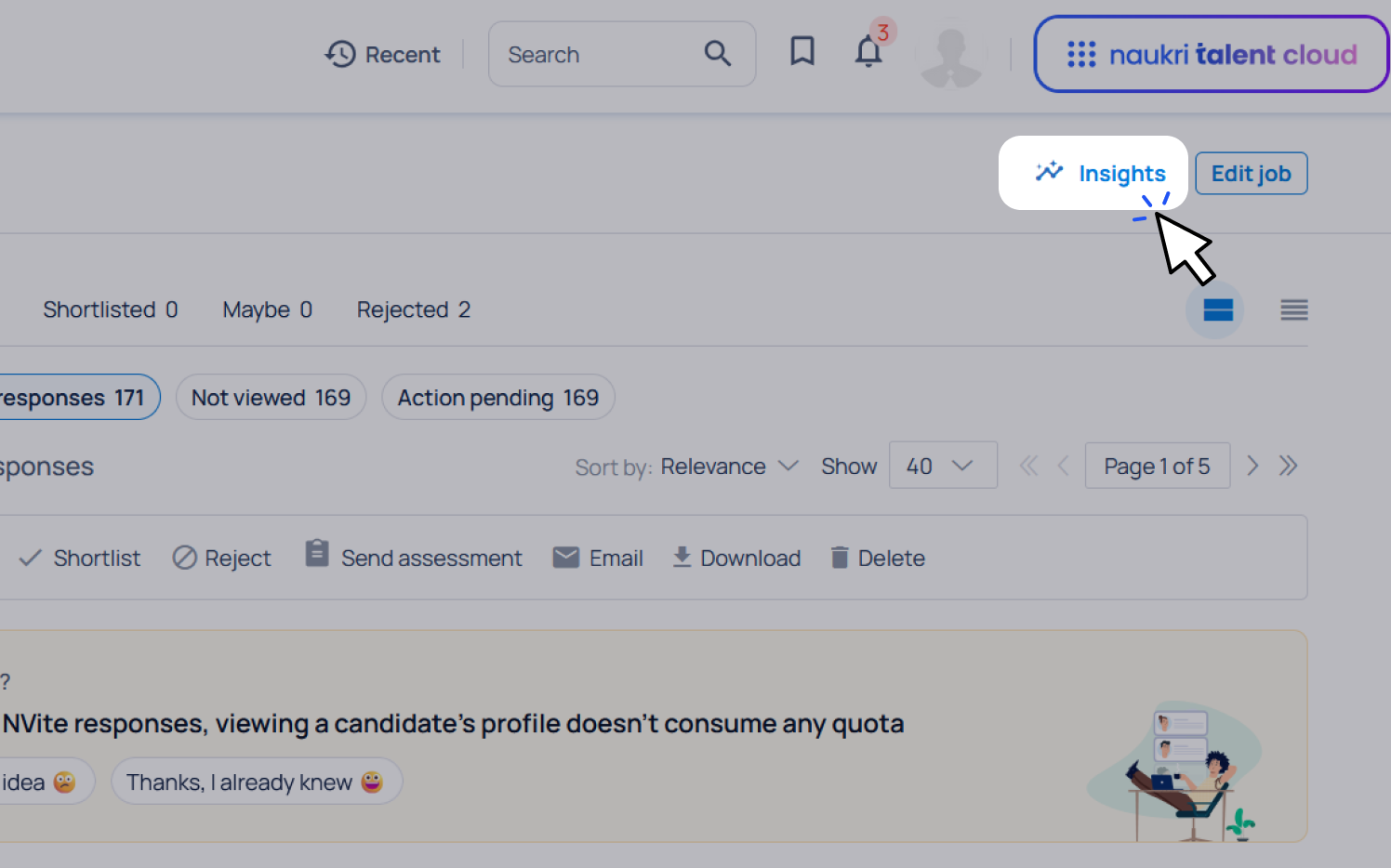Select the Rejected tab
Viewport: 1391px width, 868px height.
tap(413, 310)
